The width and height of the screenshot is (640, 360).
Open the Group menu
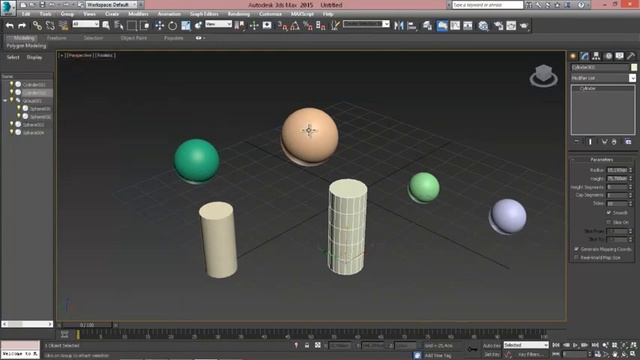point(67,14)
